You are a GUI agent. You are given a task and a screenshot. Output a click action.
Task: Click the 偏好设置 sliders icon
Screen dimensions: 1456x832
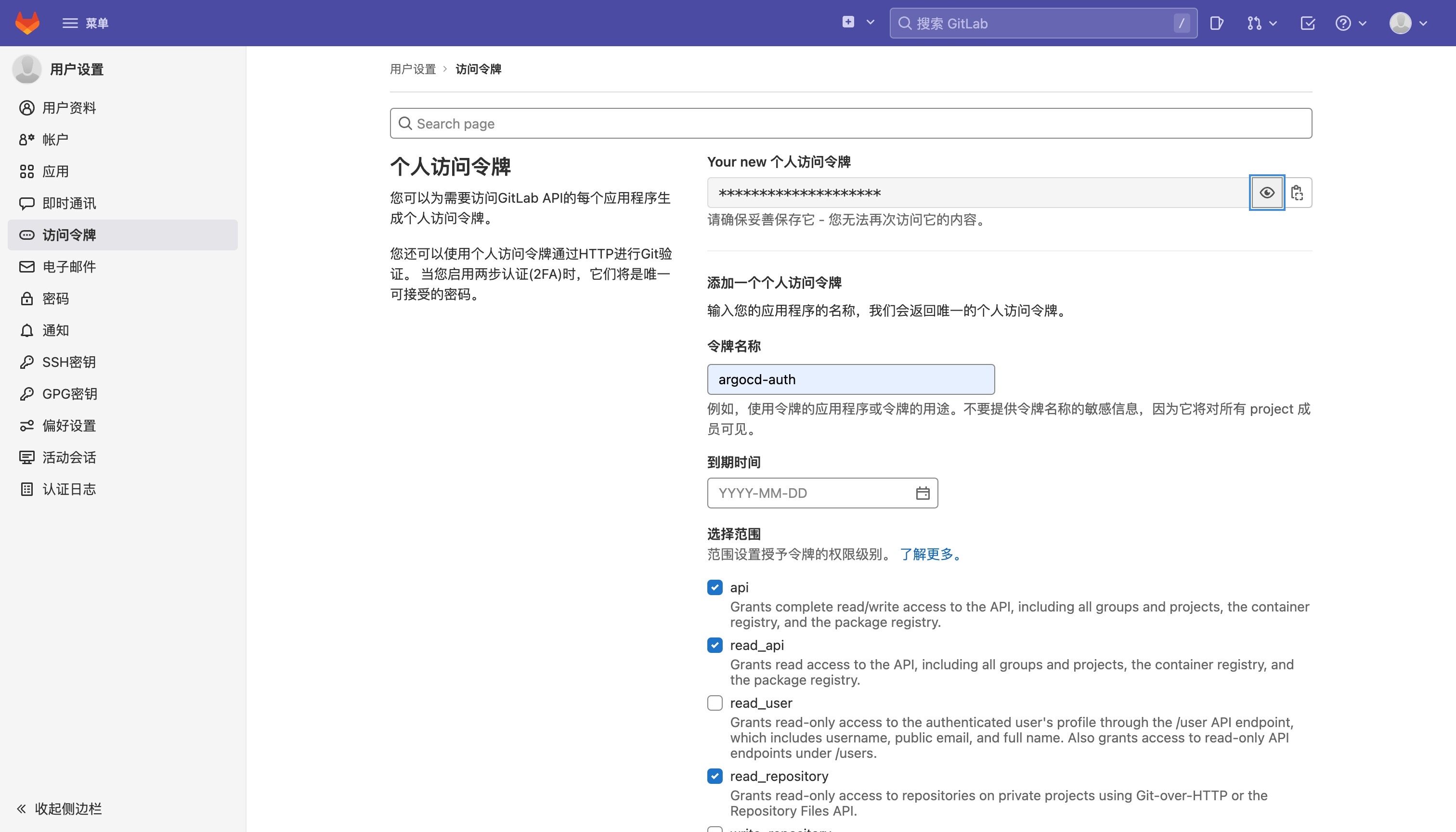pyautogui.click(x=26, y=426)
